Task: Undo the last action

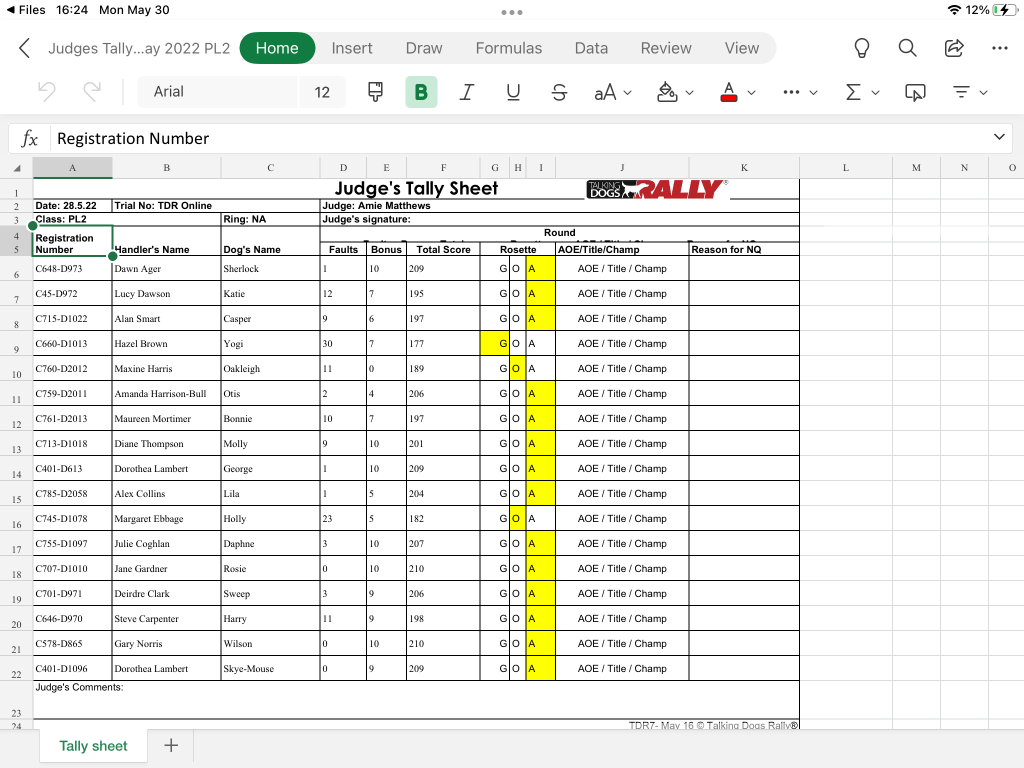Action: 46,92
